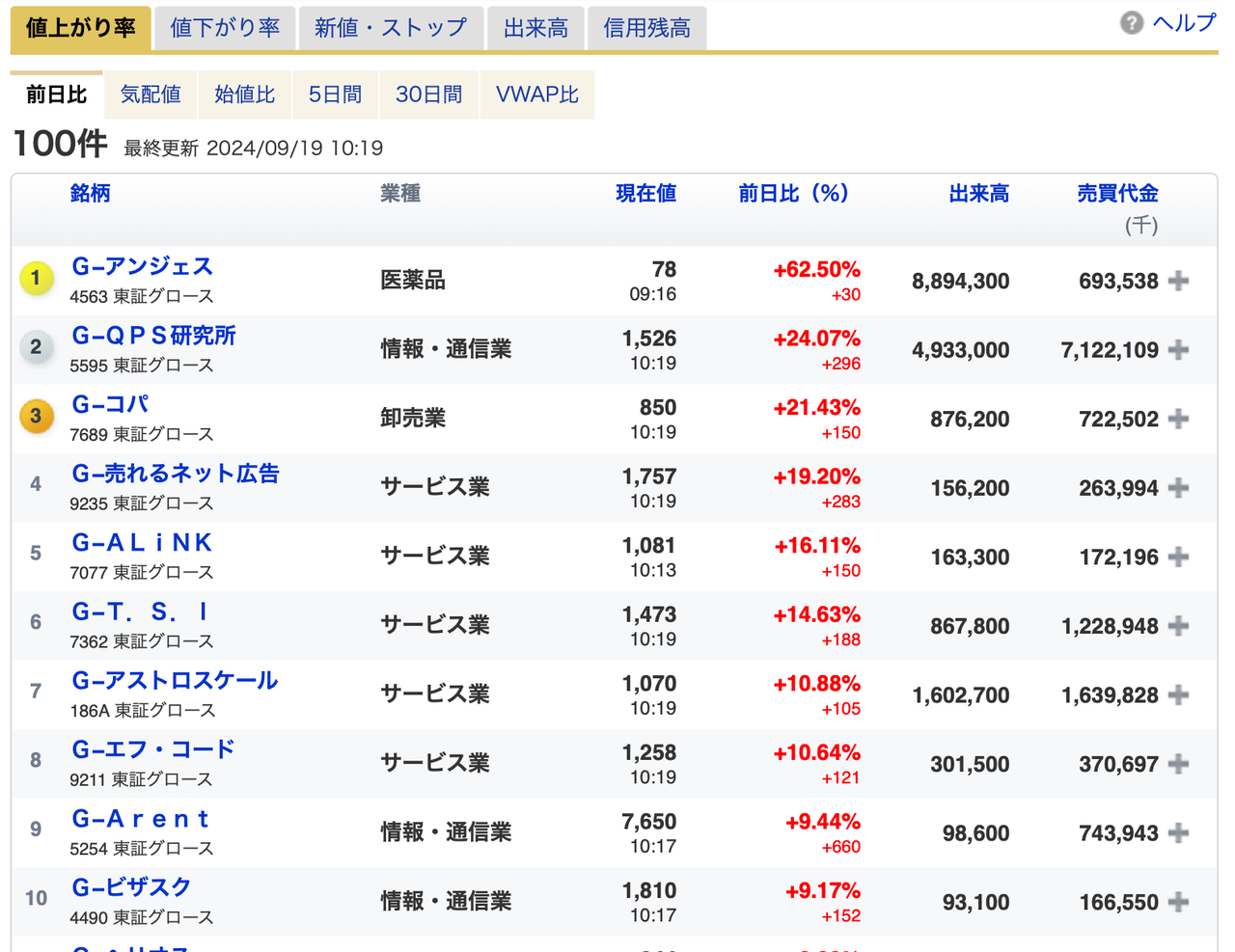Select the 信用残高 tab

click(x=646, y=27)
